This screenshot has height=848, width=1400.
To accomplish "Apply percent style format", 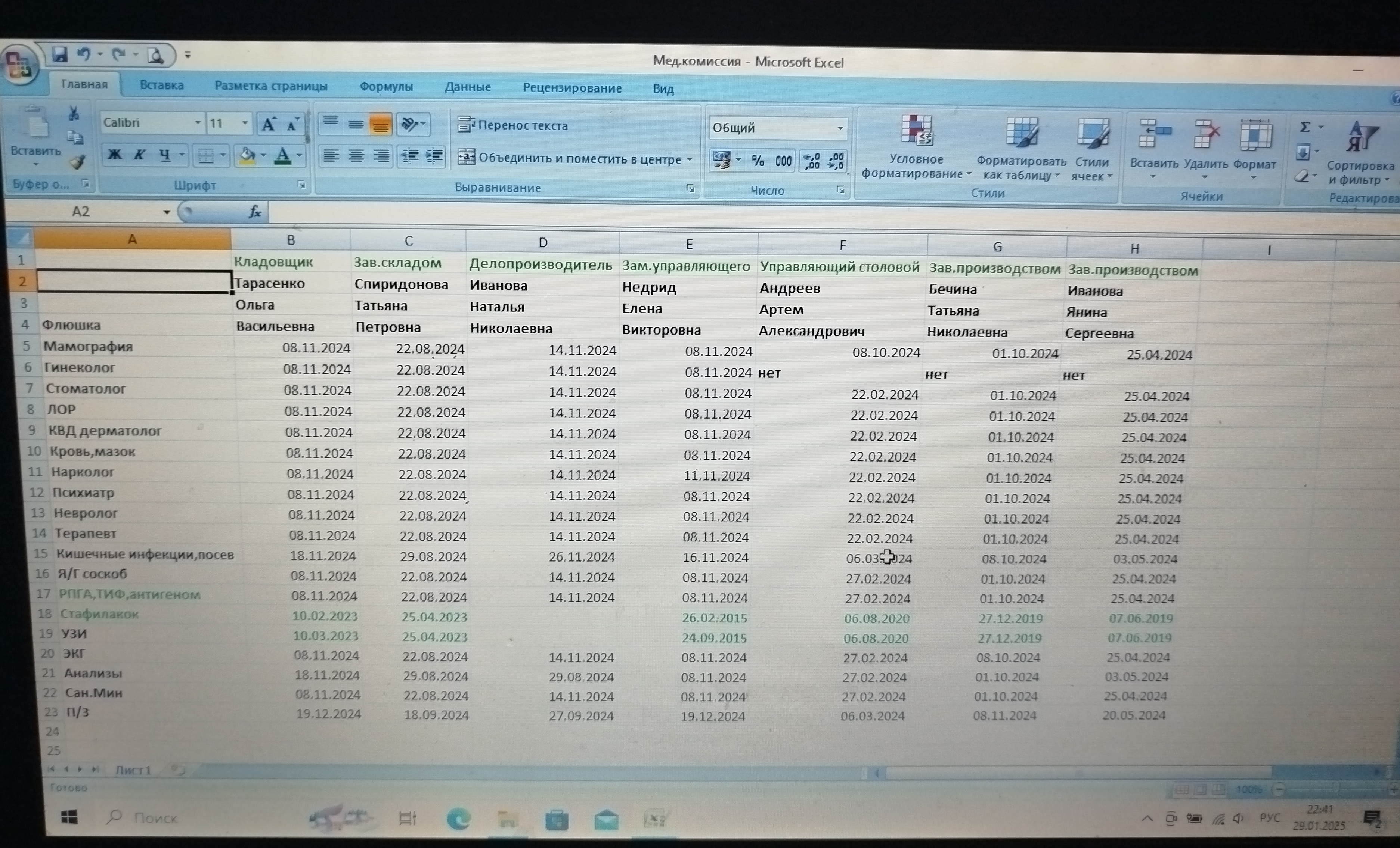I will tap(758, 161).
